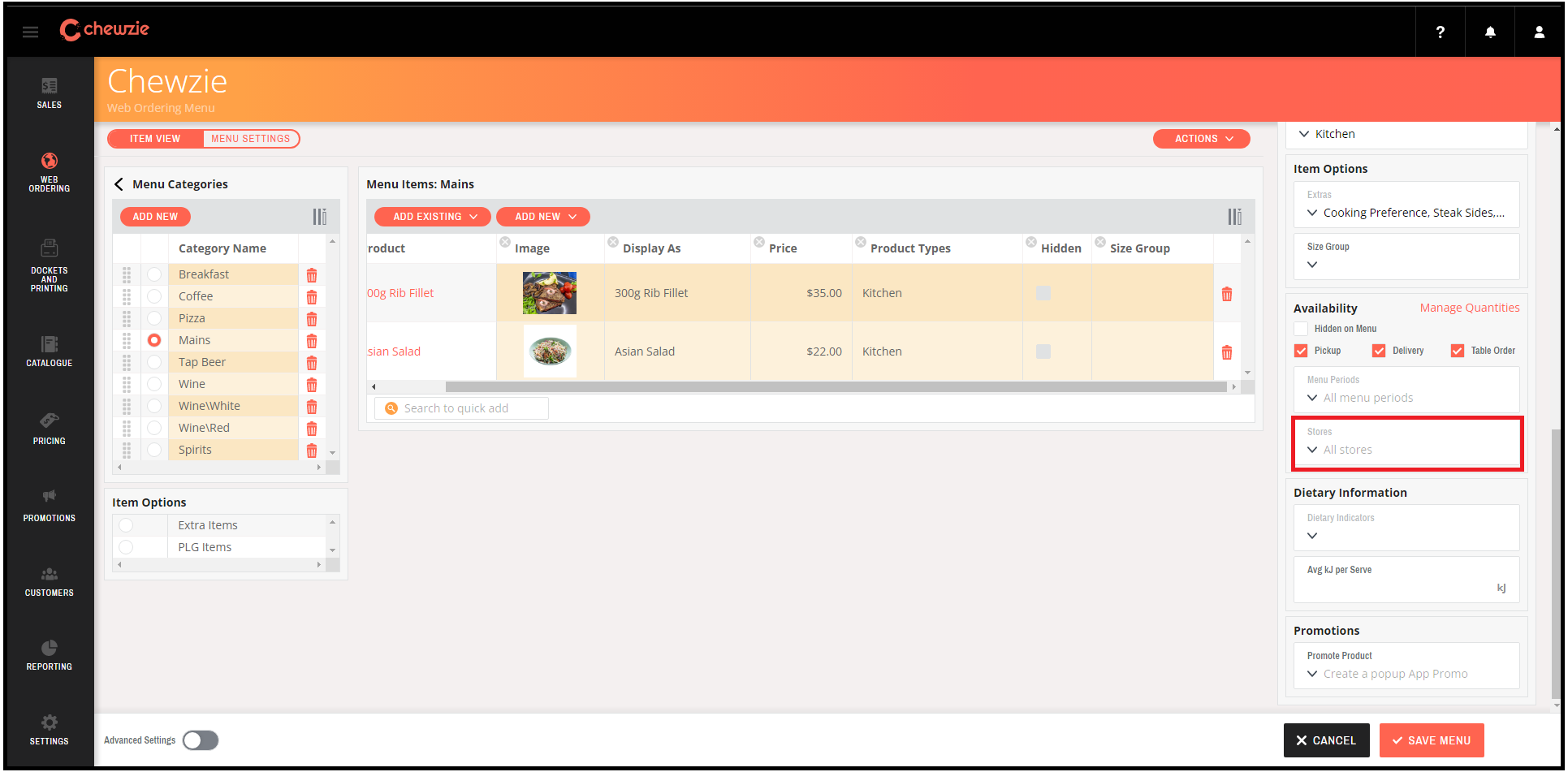Open the hamburger navigation menu
1568x772 pixels.
[x=30, y=32]
